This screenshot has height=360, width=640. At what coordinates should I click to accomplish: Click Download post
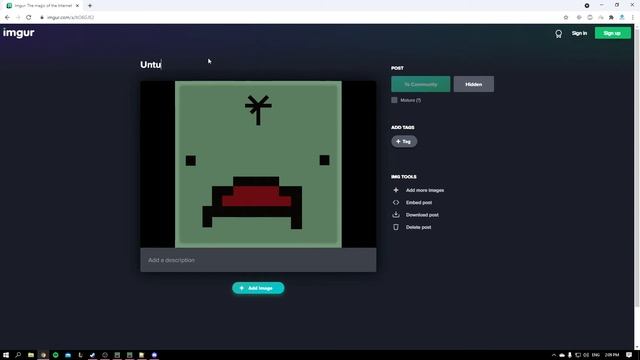422,215
